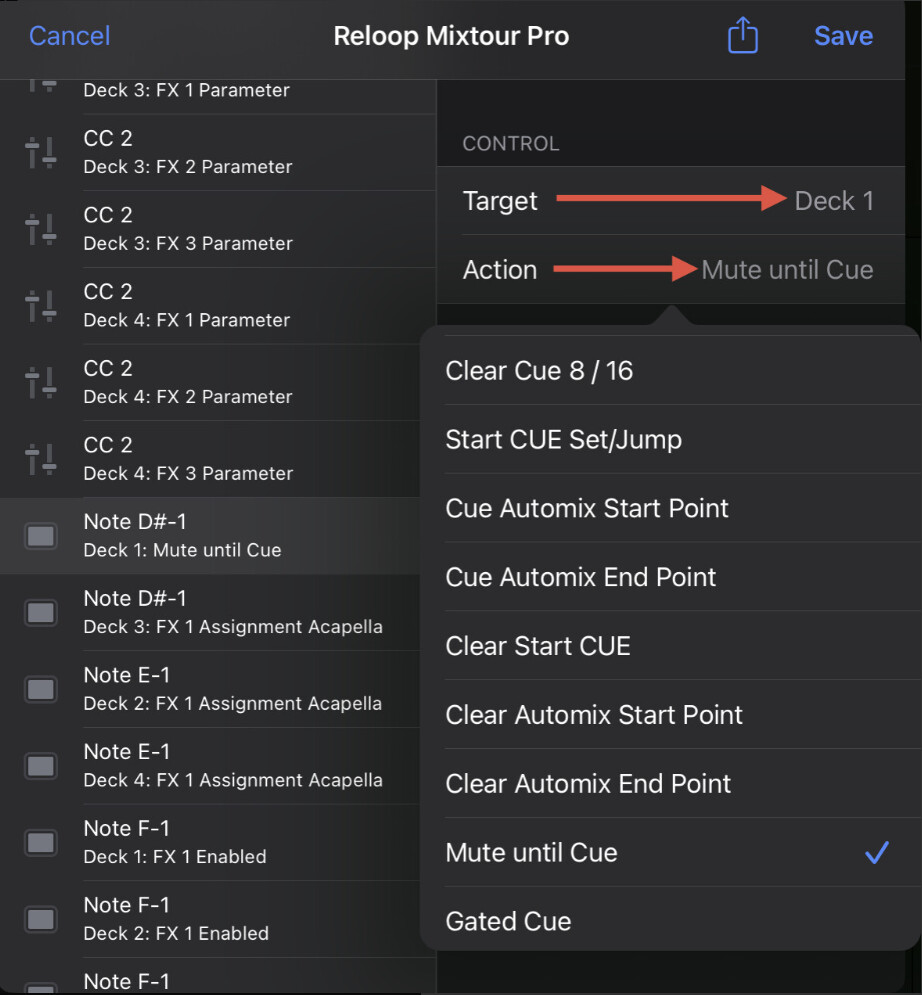Click slider icon for Deck 3 FX 2 Parameter
This screenshot has height=995, width=922.
click(x=41, y=153)
